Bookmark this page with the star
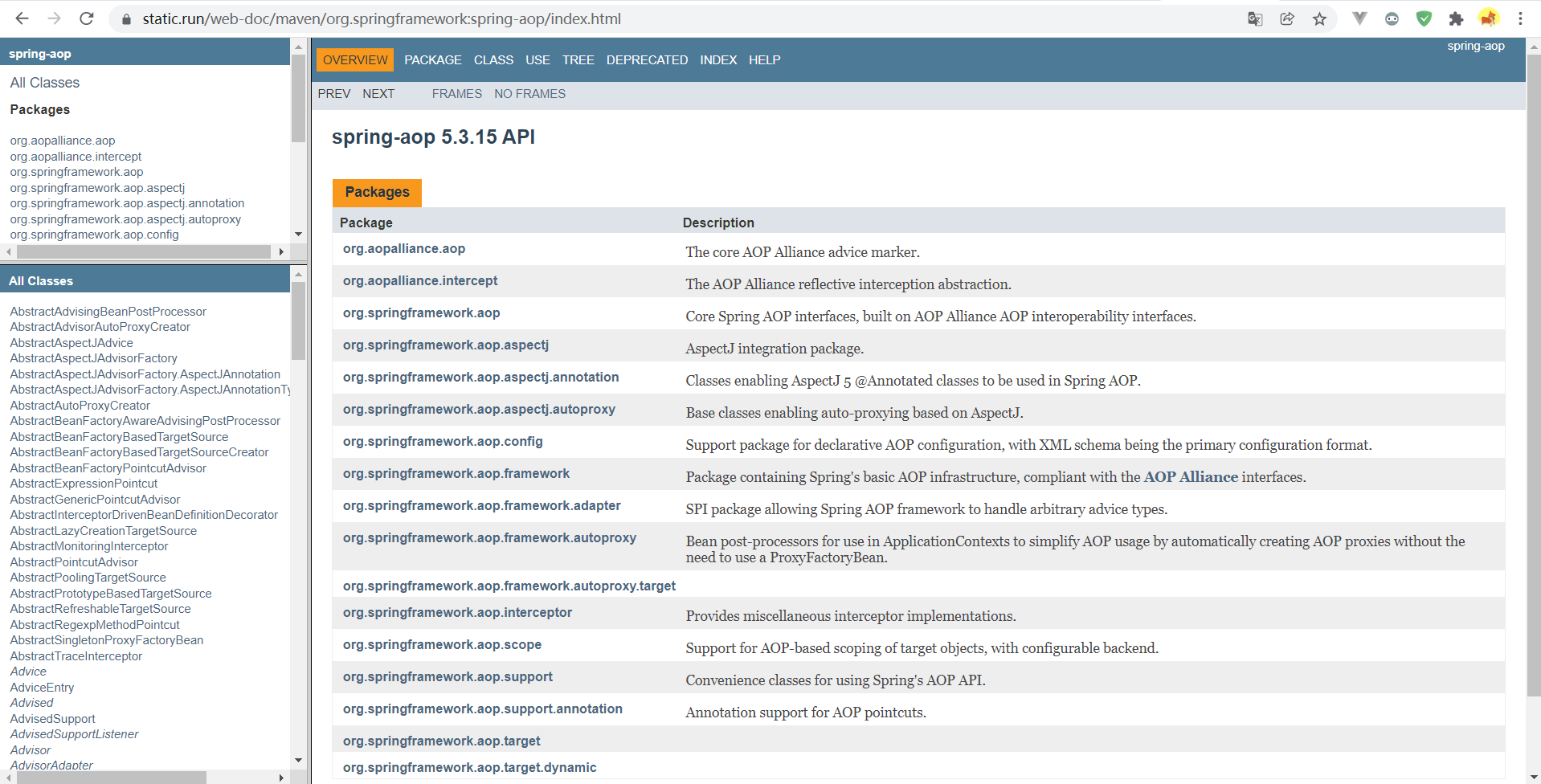The height and width of the screenshot is (784, 1541). tap(1319, 18)
